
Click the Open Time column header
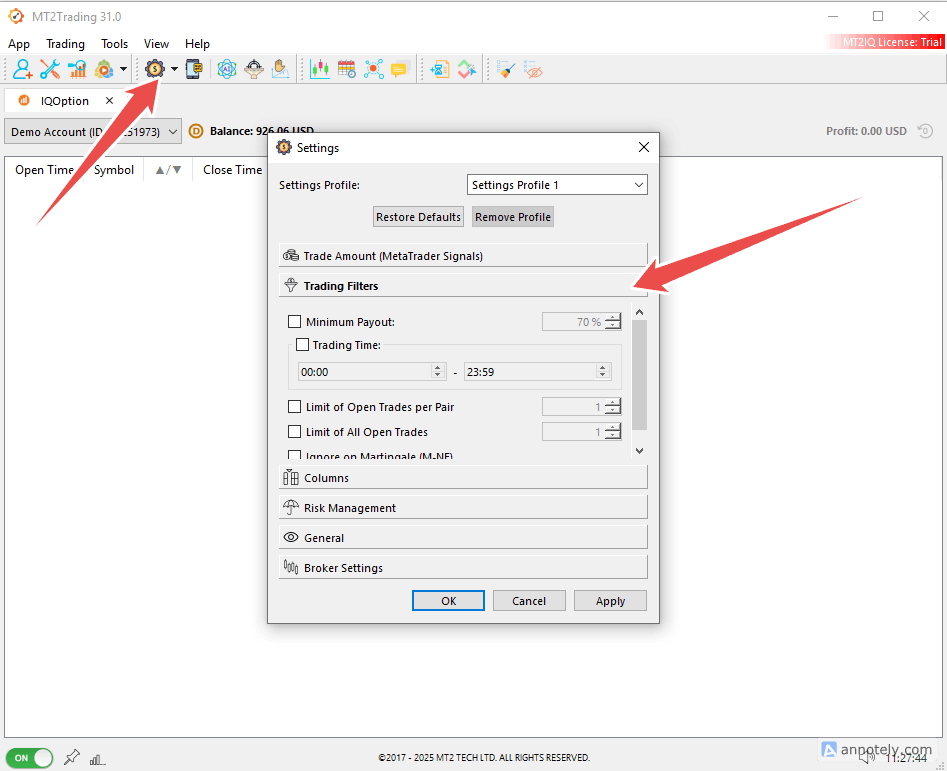point(44,170)
